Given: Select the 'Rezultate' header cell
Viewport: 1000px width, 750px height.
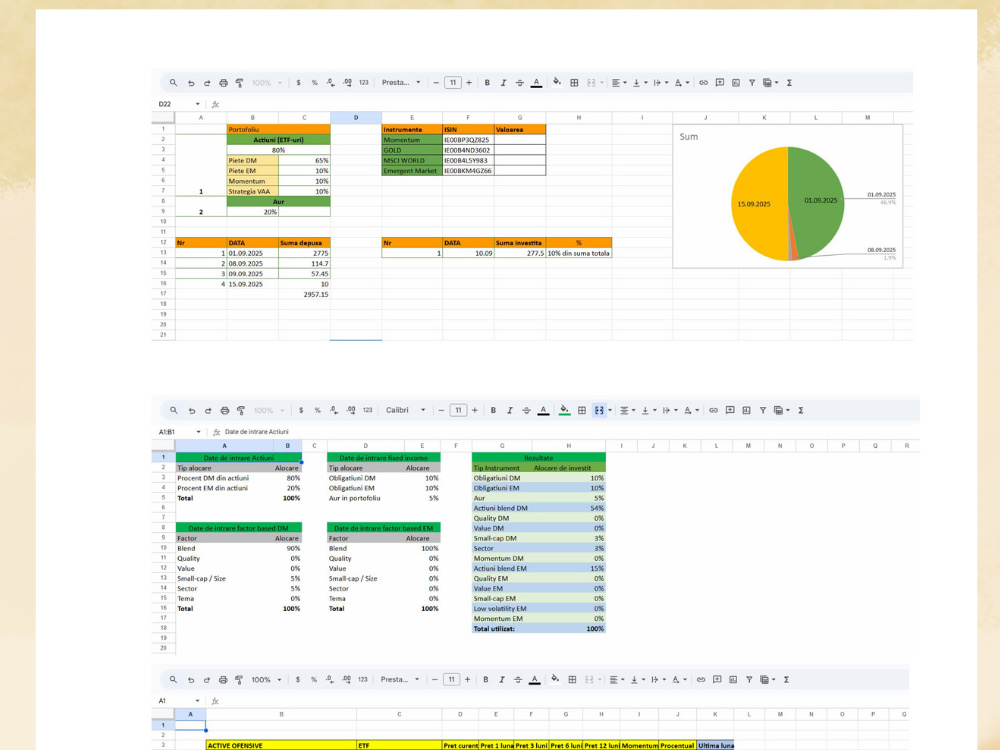Looking at the screenshot, I should pos(538,458).
